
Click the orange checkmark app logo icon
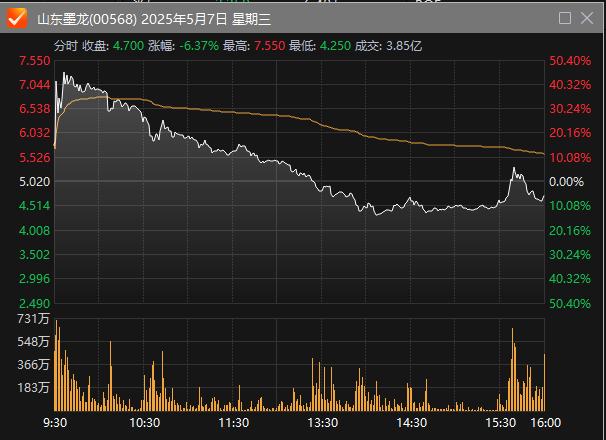pos(17,18)
